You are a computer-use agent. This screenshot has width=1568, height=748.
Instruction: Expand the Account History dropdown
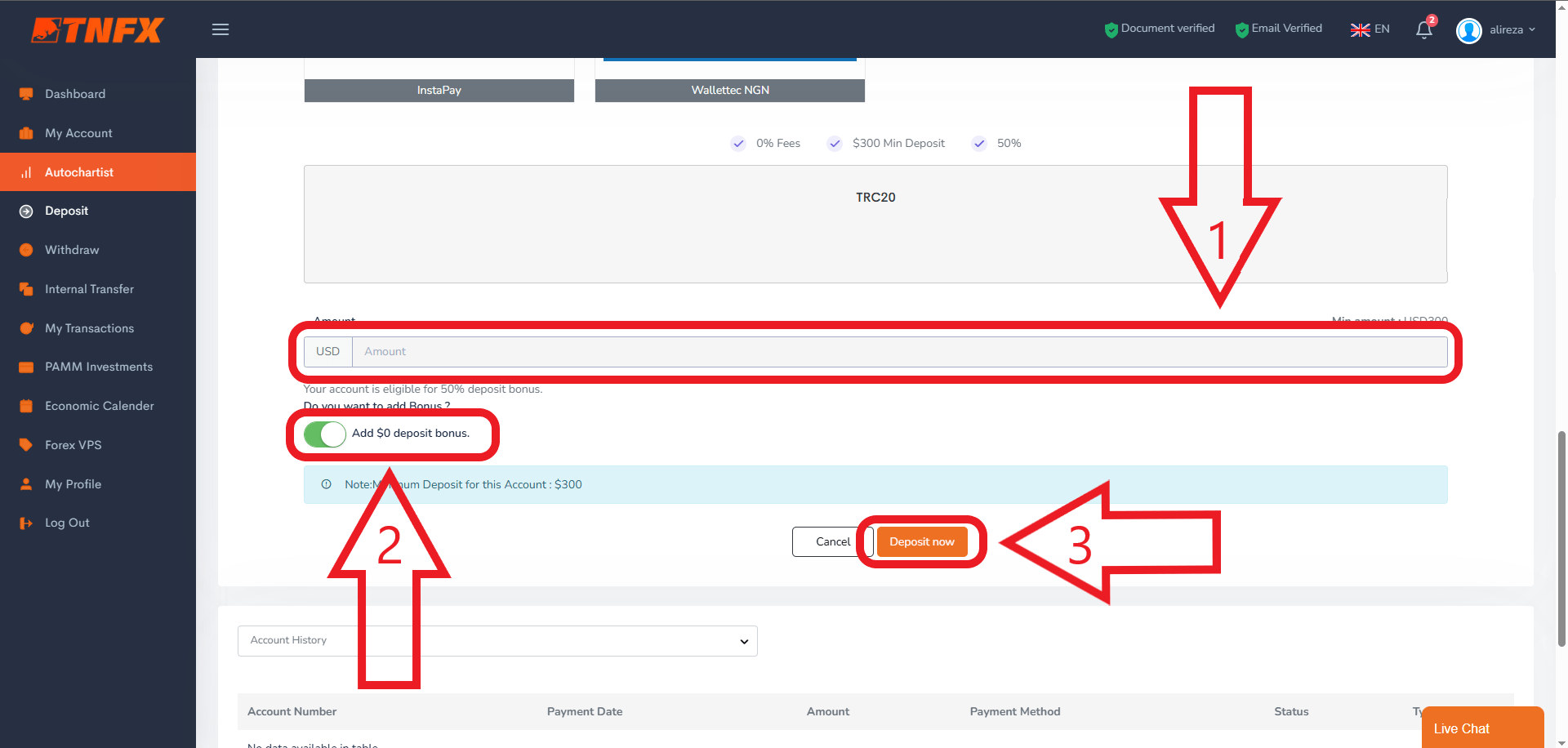497,641
